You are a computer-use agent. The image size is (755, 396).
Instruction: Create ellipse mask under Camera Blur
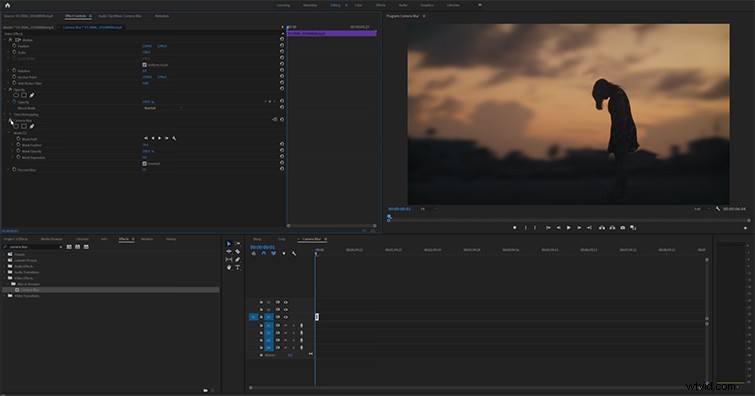[16, 126]
